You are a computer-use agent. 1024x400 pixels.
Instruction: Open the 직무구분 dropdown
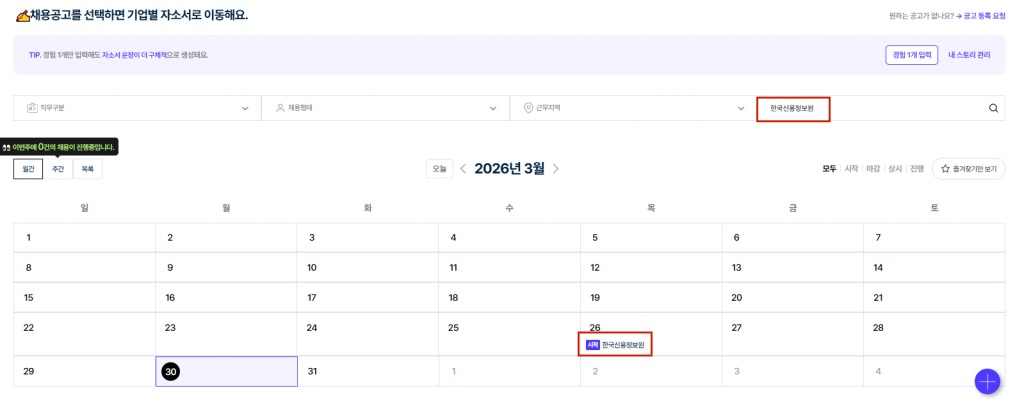137,108
